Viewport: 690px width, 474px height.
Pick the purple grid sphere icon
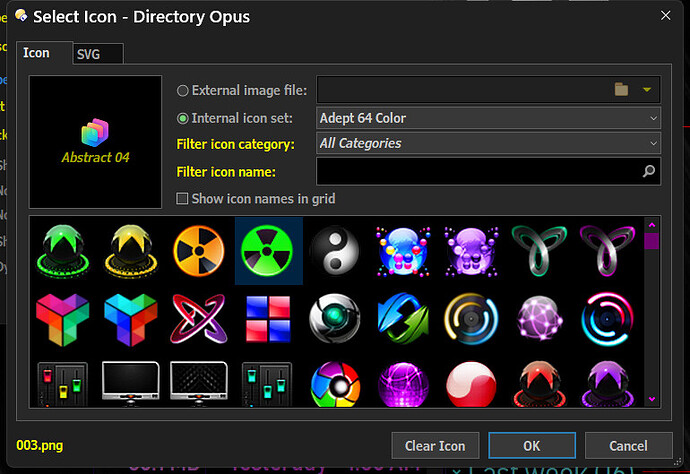click(403, 384)
